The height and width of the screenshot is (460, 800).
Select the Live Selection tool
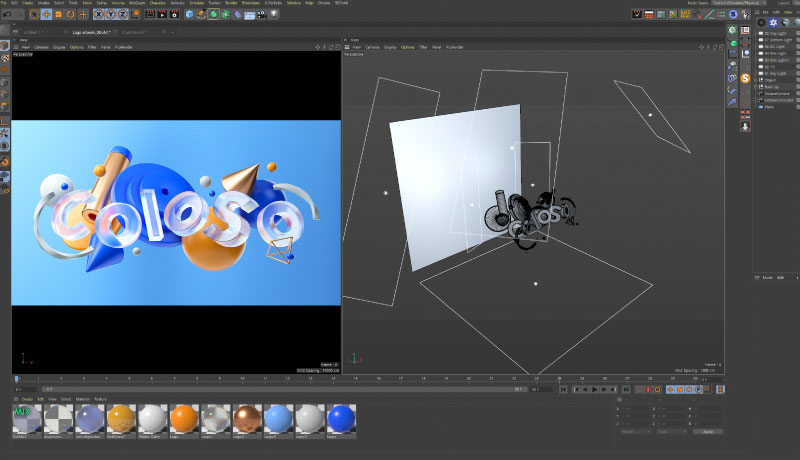pos(34,14)
